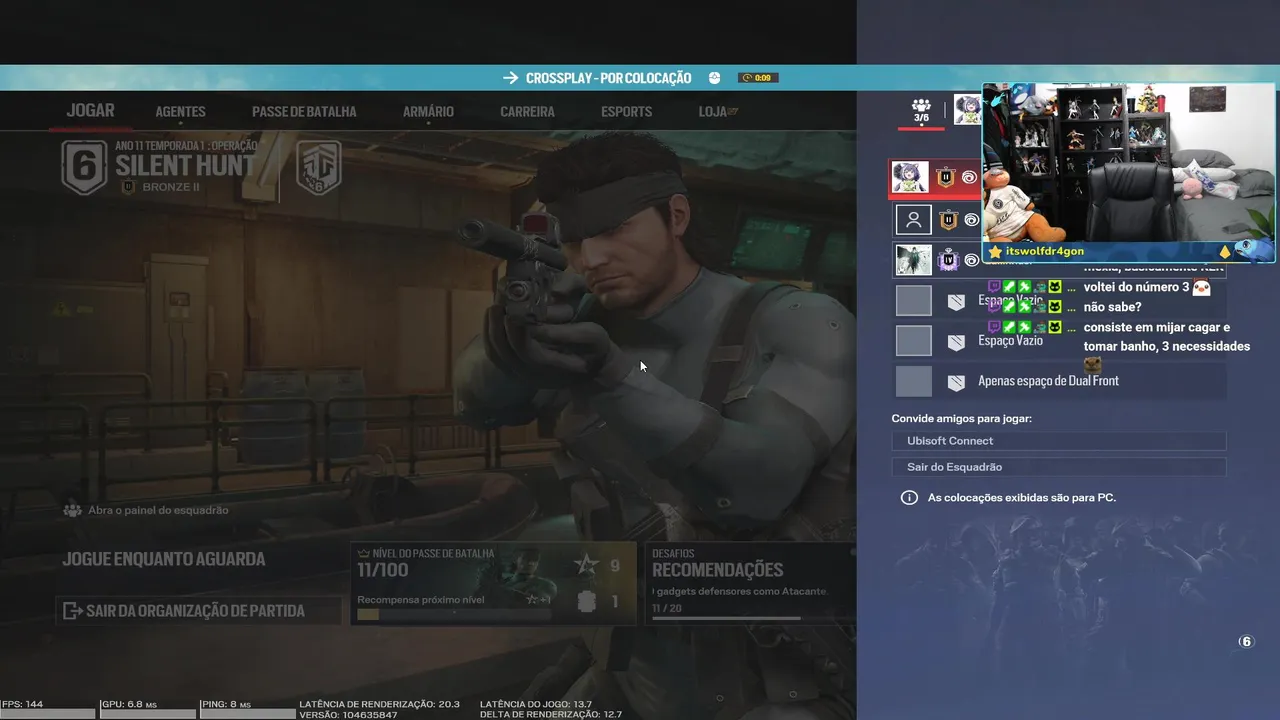
Task: Click the Ubisoft swirl in the highlighted squad row
Action: pyautogui.click(x=970, y=179)
